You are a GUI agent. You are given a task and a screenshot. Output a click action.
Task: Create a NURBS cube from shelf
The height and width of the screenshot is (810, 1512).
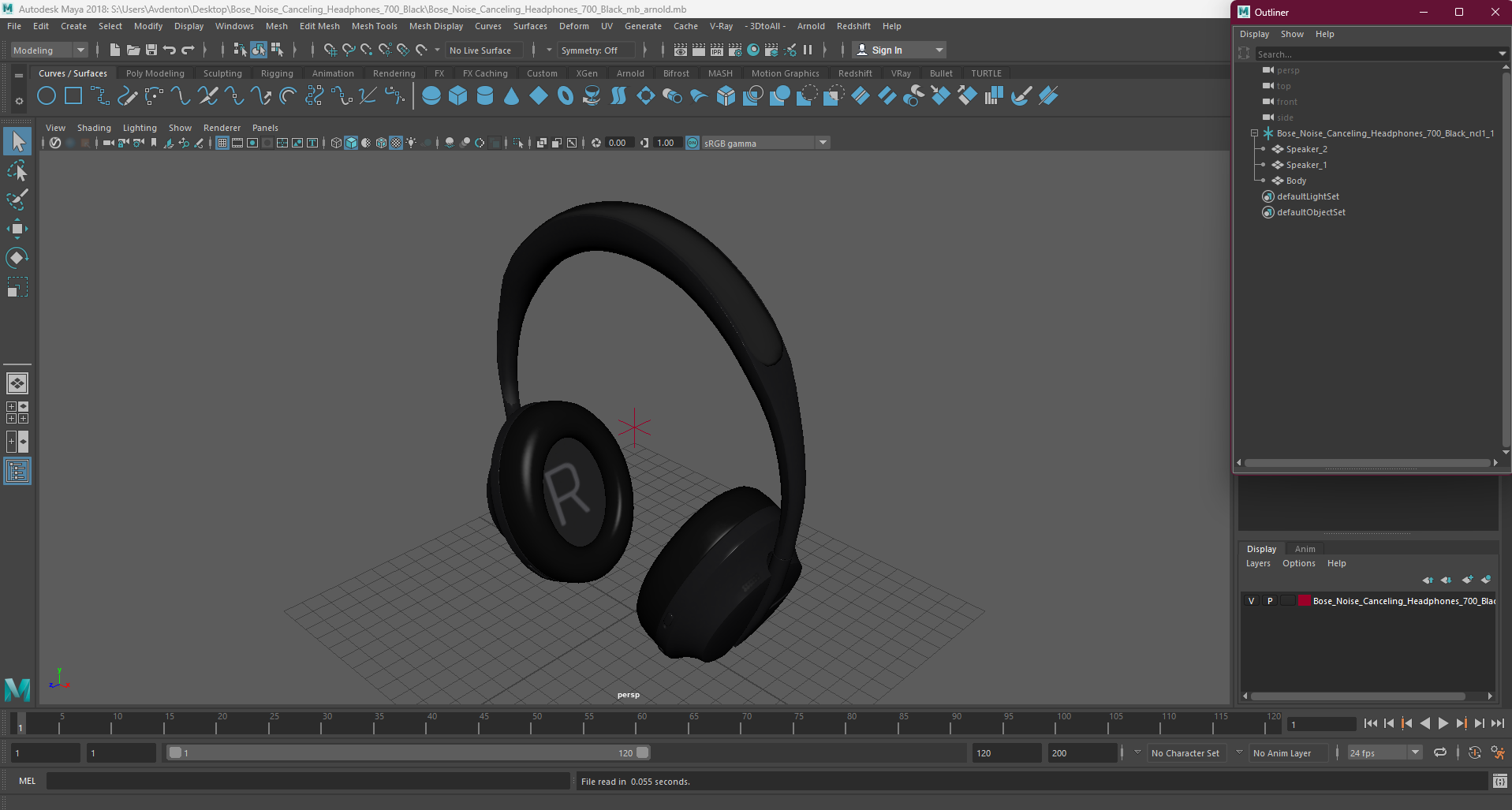point(458,96)
